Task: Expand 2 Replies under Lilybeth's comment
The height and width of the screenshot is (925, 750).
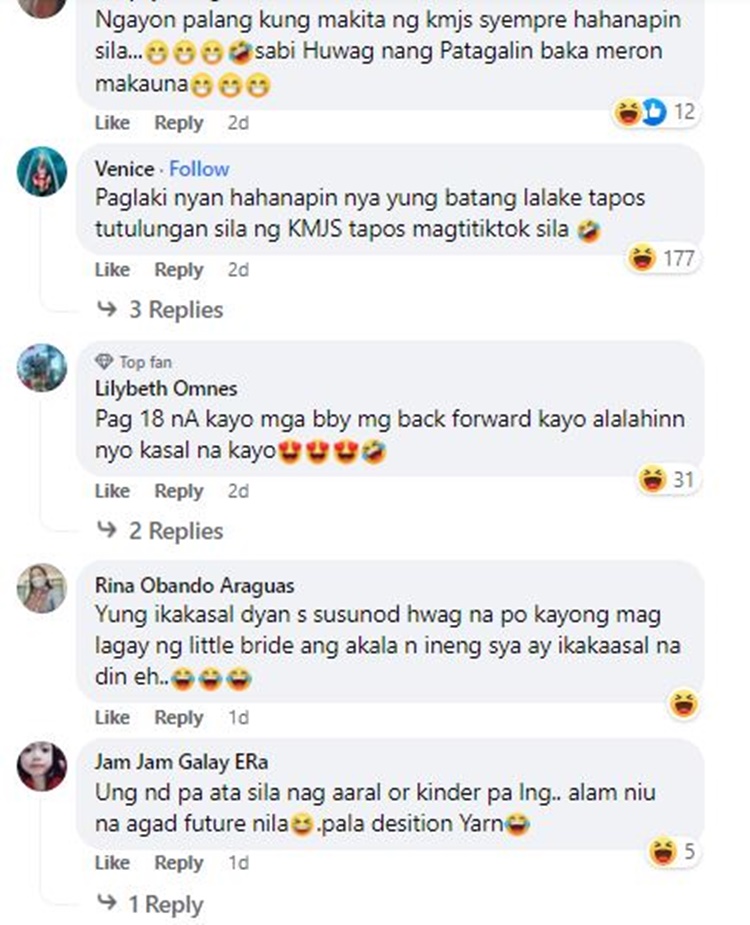Action: tap(160, 531)
